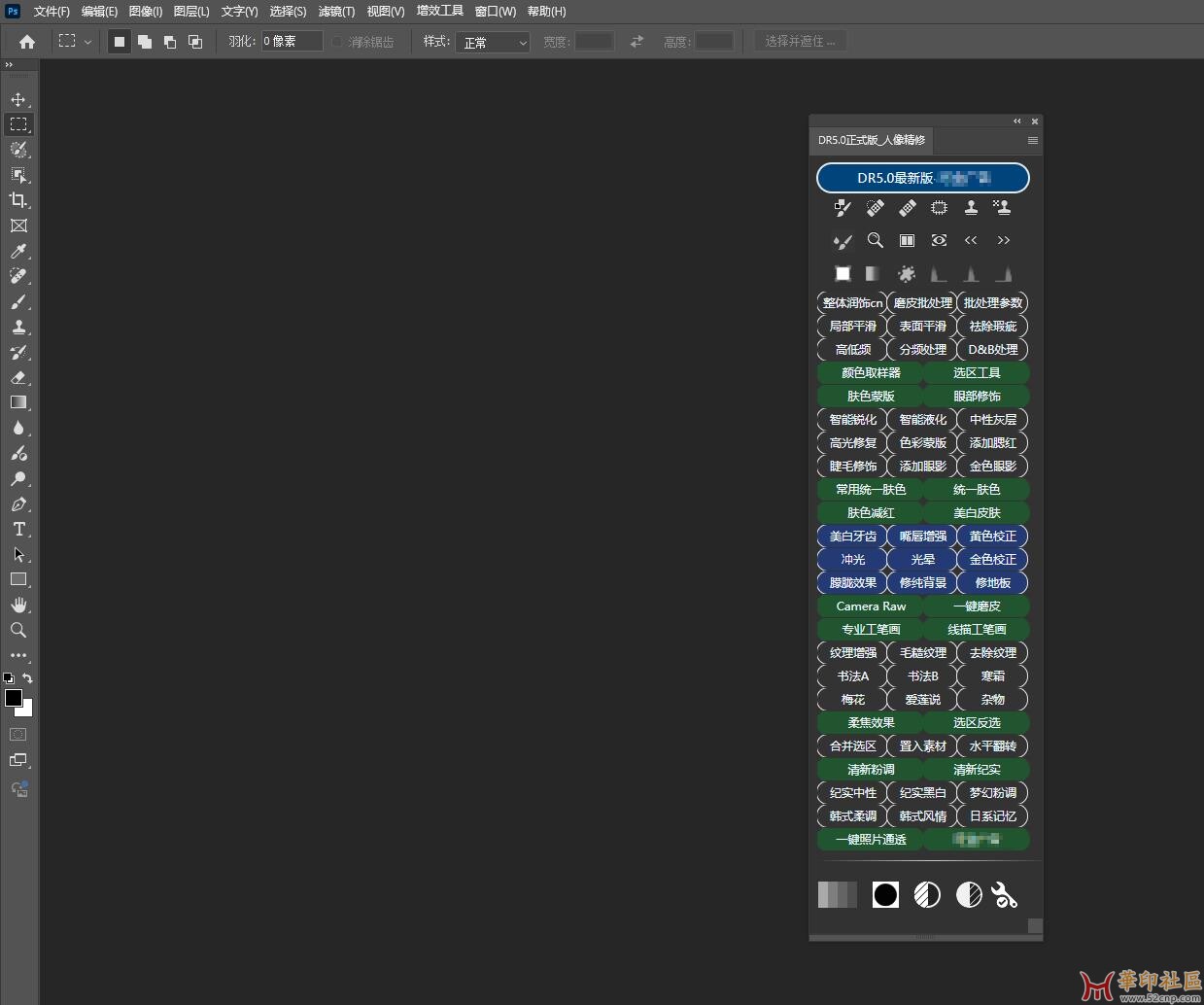Select the Move tool

(x=18, y=99)
